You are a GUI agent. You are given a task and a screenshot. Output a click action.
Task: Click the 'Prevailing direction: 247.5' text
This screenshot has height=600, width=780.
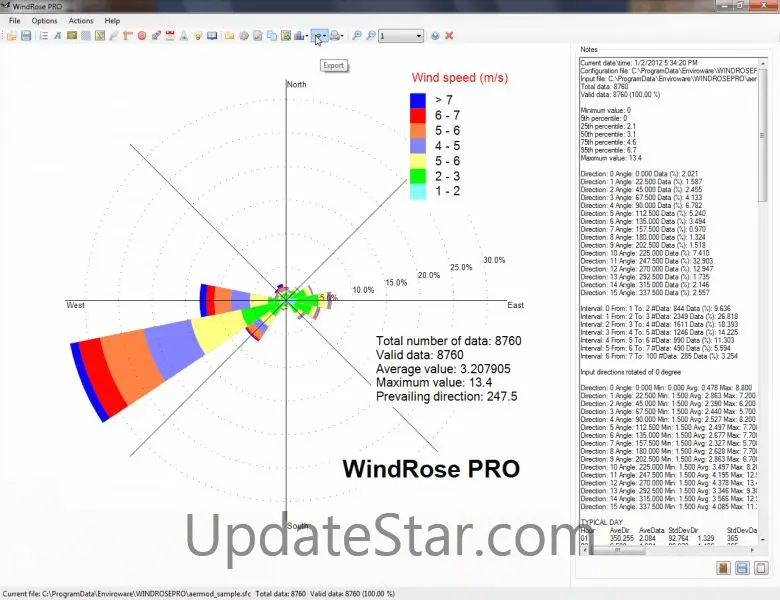coord(446,397)
